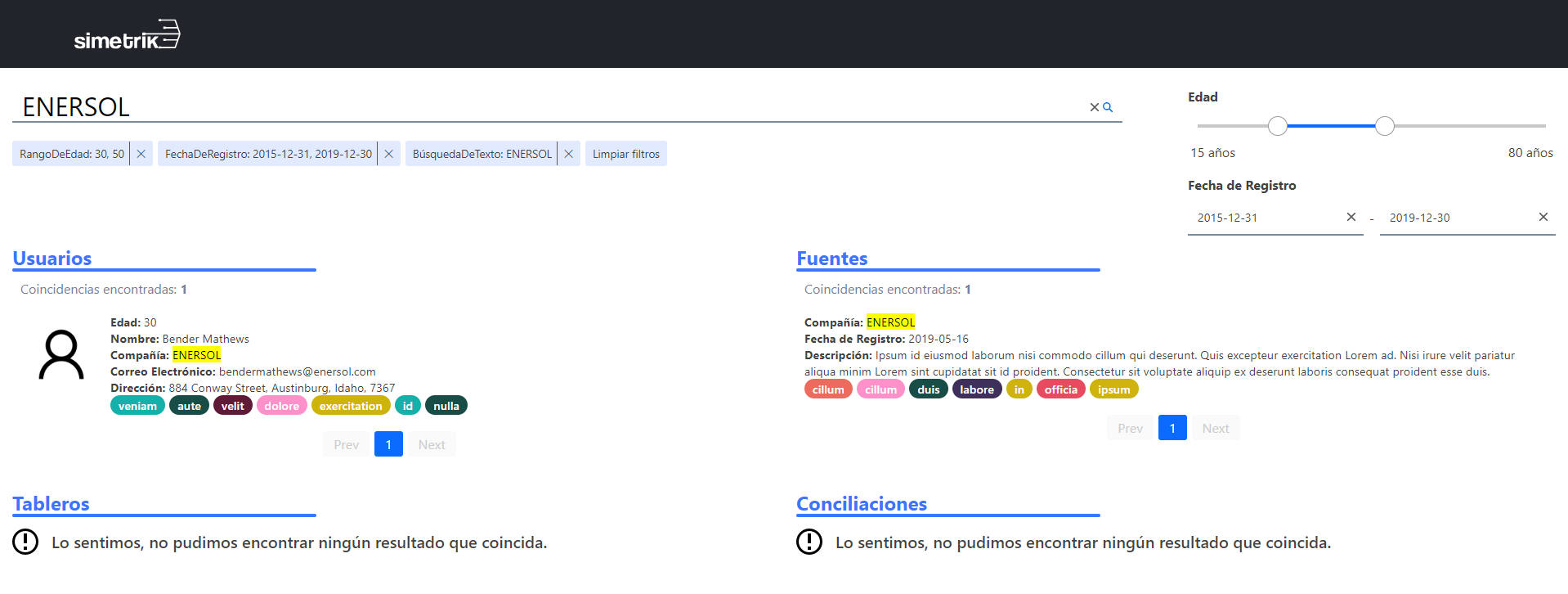1568x594 pixels.
Task: Remove the FechaDeRegistro filter chip
Action: (x=389, y=154)
